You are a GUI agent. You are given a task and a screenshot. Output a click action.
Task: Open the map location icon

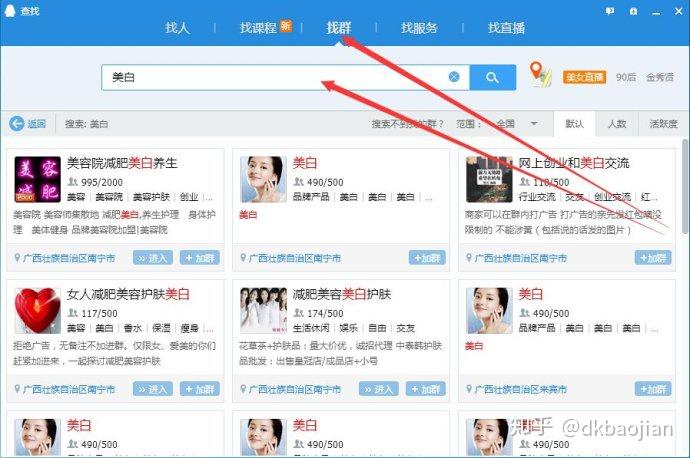tap(540, 75)
